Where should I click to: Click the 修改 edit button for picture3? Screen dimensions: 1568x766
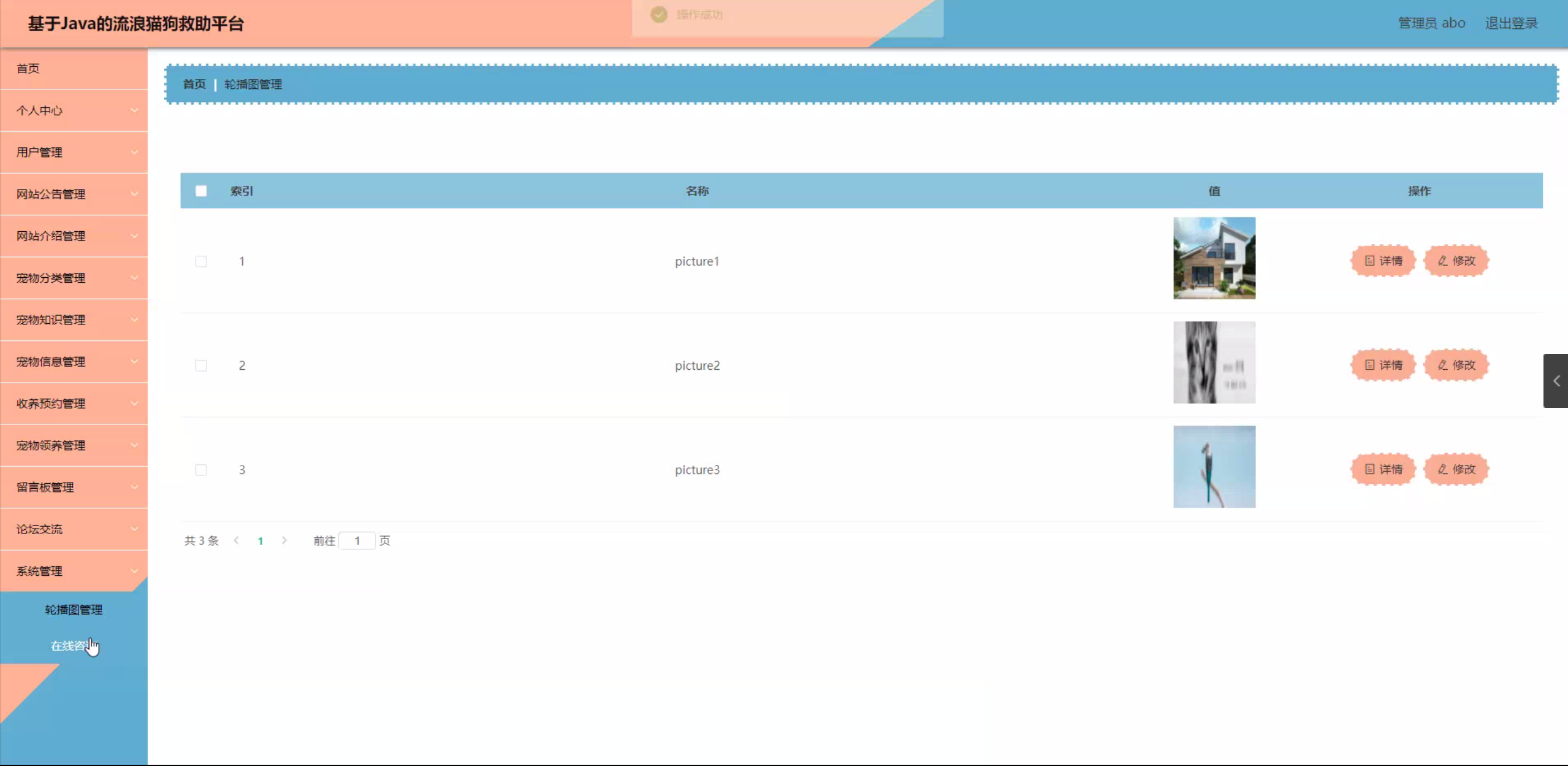coord(1456,469)
